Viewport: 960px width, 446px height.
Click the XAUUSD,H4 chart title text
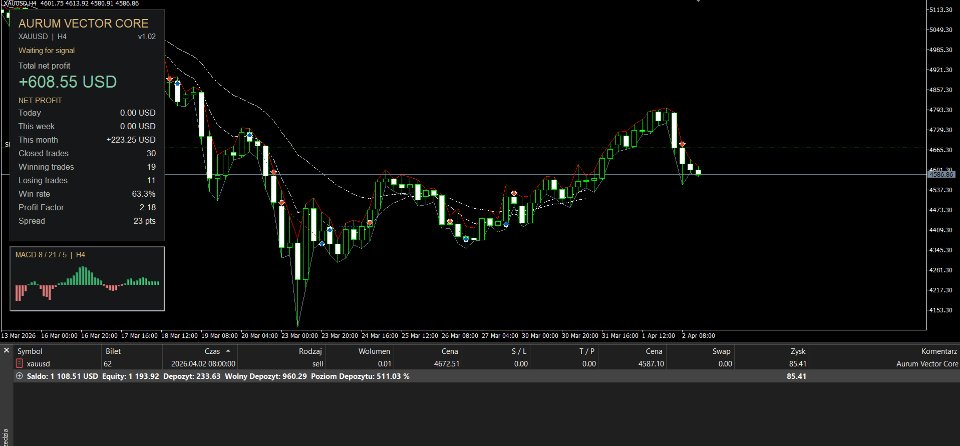click(22, 4)
